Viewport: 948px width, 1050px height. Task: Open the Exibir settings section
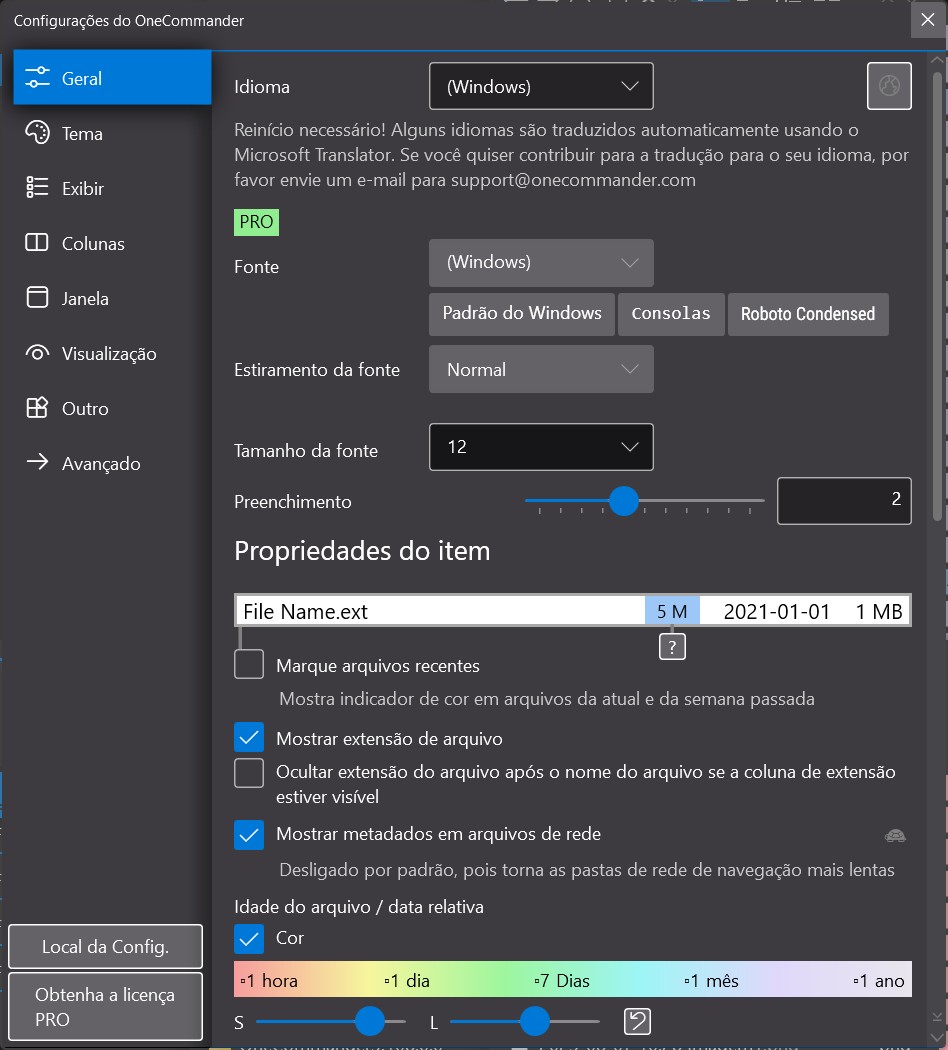tap(112, 188)
